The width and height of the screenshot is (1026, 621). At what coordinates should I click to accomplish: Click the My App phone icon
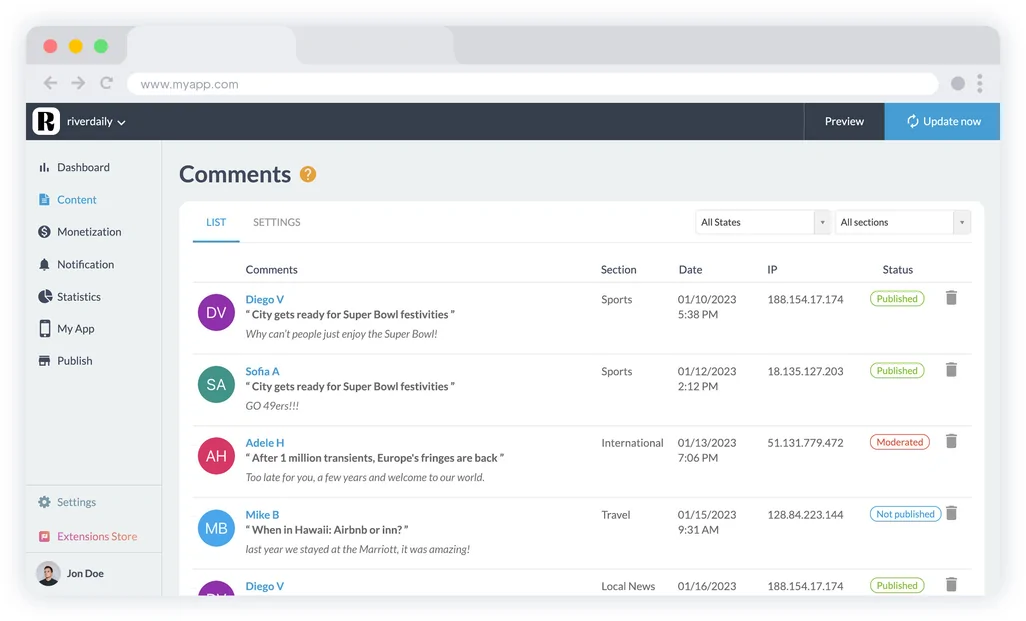point(44,329)
